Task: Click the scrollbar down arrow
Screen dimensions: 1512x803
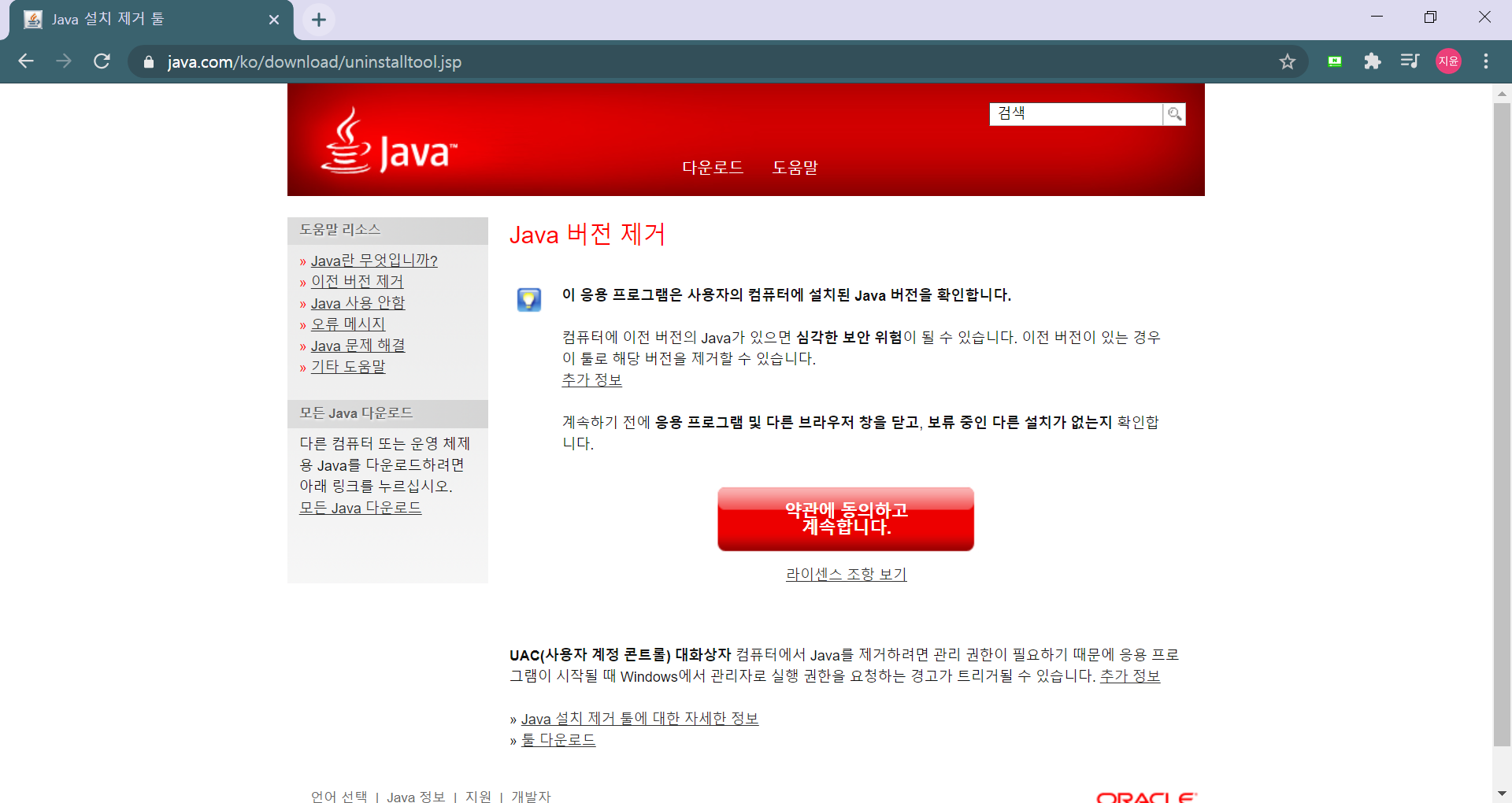Action: 1502,794
